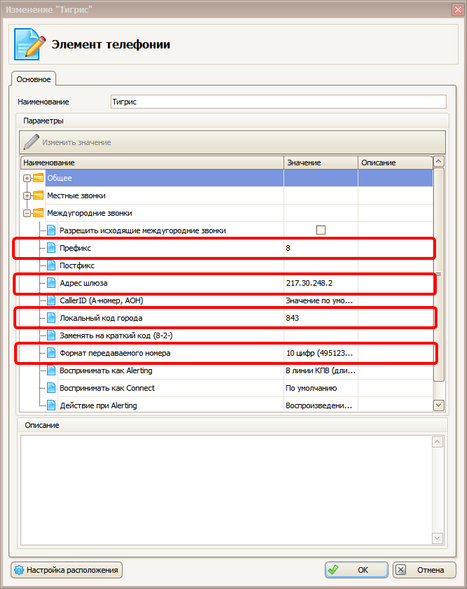467x589 pixels.
Task: Click the document icon next to Постфикс
Action: (x=51, y=265)
